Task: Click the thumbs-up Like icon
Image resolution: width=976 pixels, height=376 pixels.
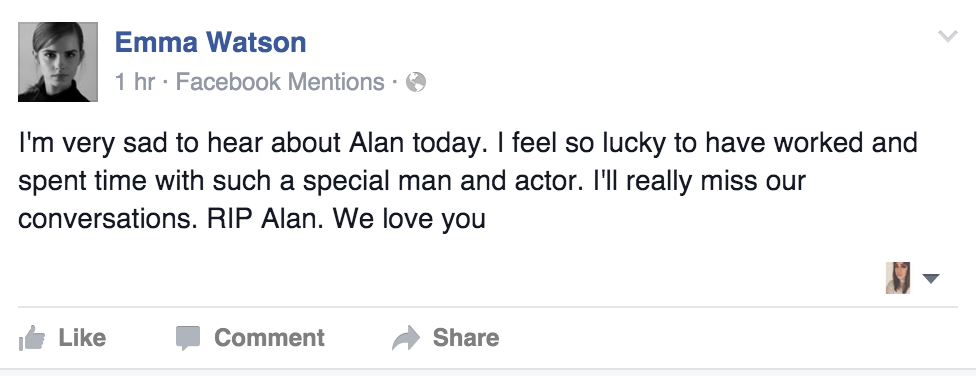Action: pyautogui.click(x=32, y=338)
